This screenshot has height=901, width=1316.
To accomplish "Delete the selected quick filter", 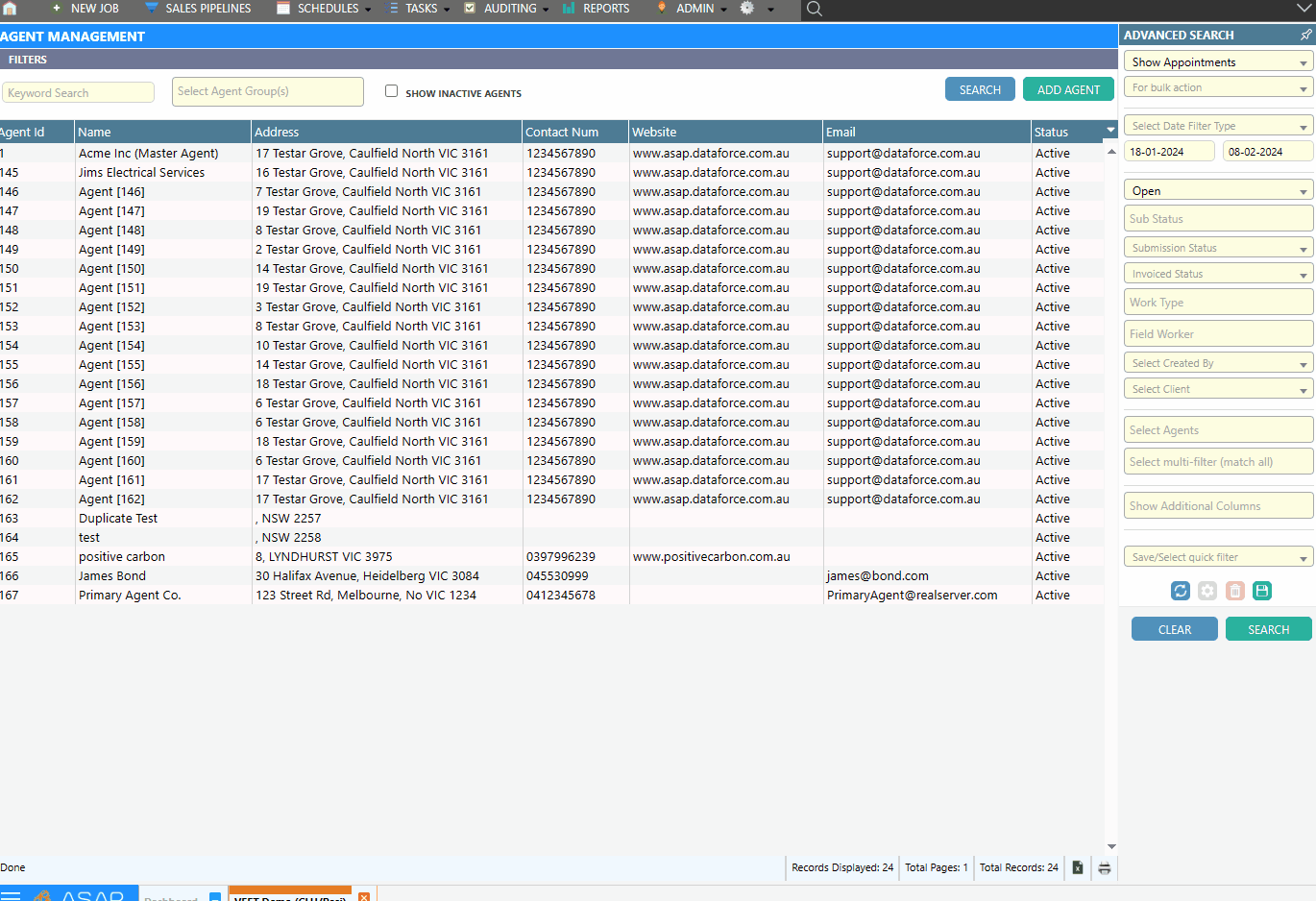I will pos(1234,591).
